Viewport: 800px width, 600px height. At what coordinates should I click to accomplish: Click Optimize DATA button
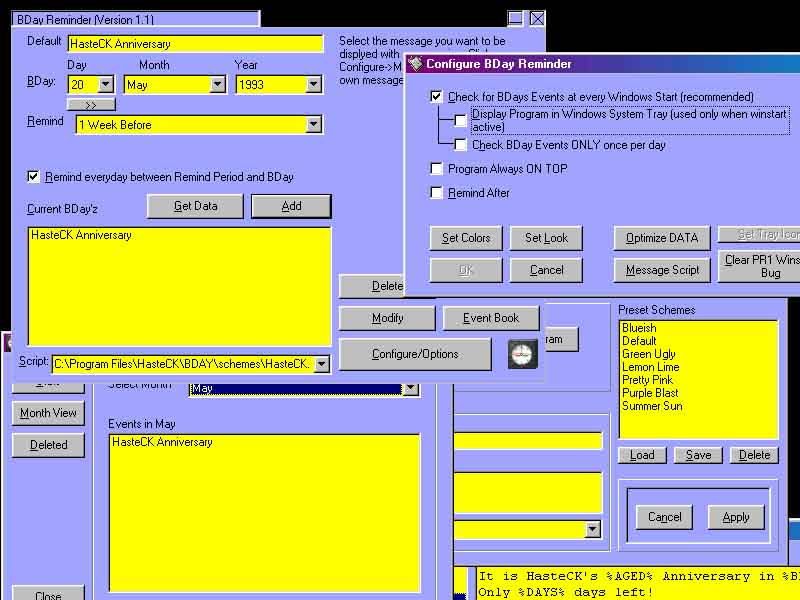(661, 238)
